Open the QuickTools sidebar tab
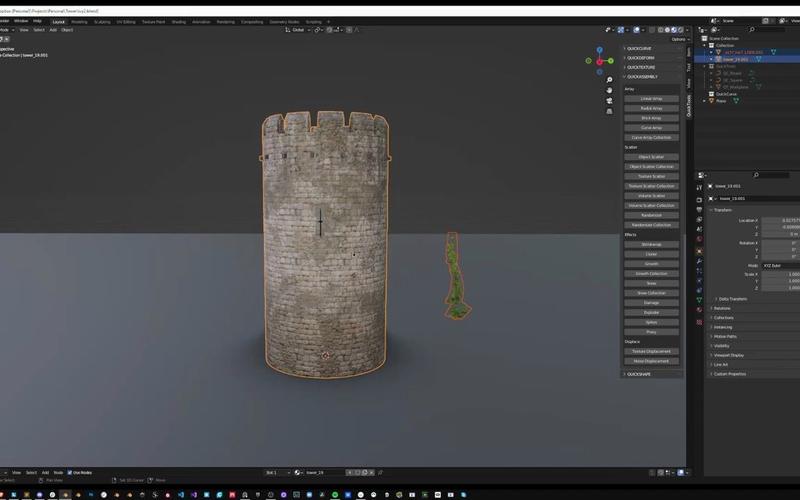 click(x=688, y=106)
